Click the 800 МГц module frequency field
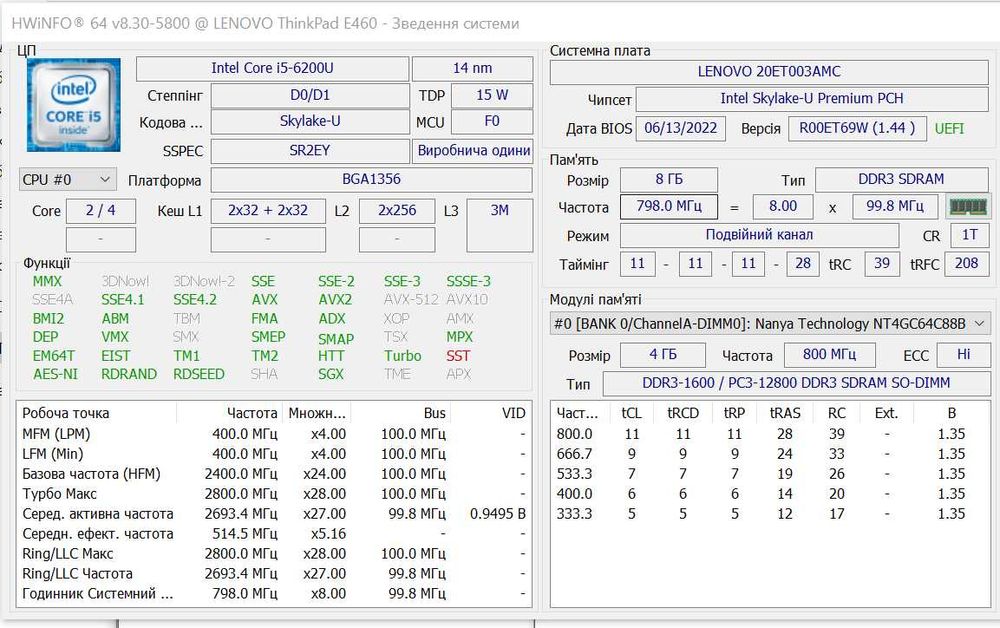This screenshot has height=628, width=1000. click(829, 354)
